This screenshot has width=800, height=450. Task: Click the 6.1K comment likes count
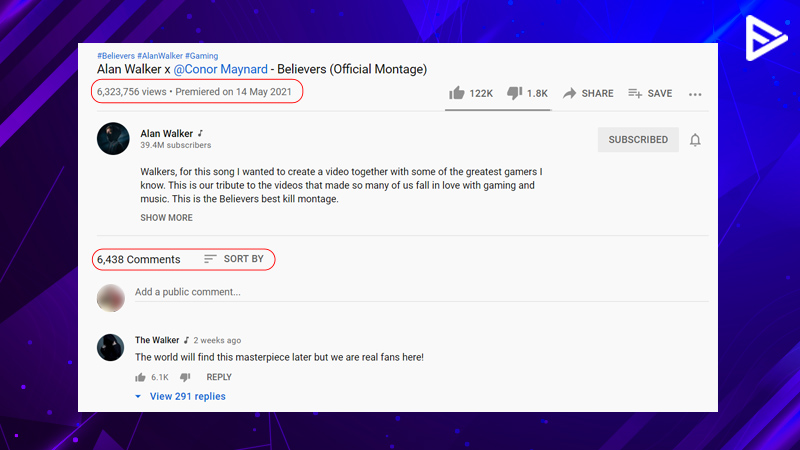click(x=160, y=377)
